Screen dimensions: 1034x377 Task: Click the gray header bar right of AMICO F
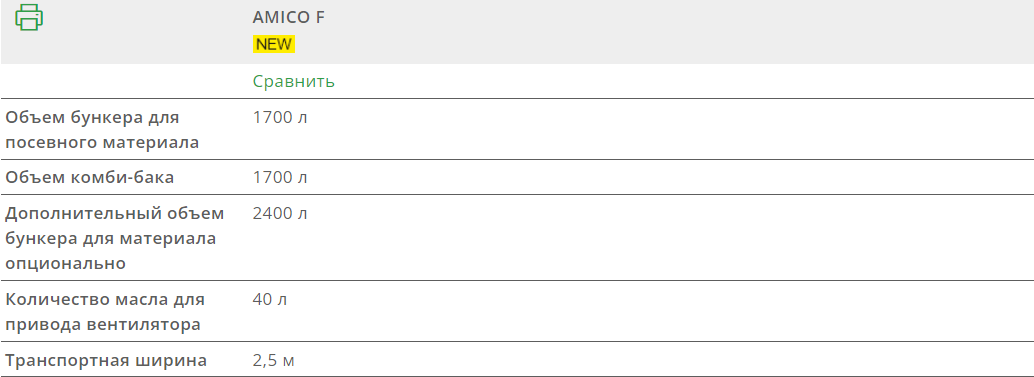679,32
